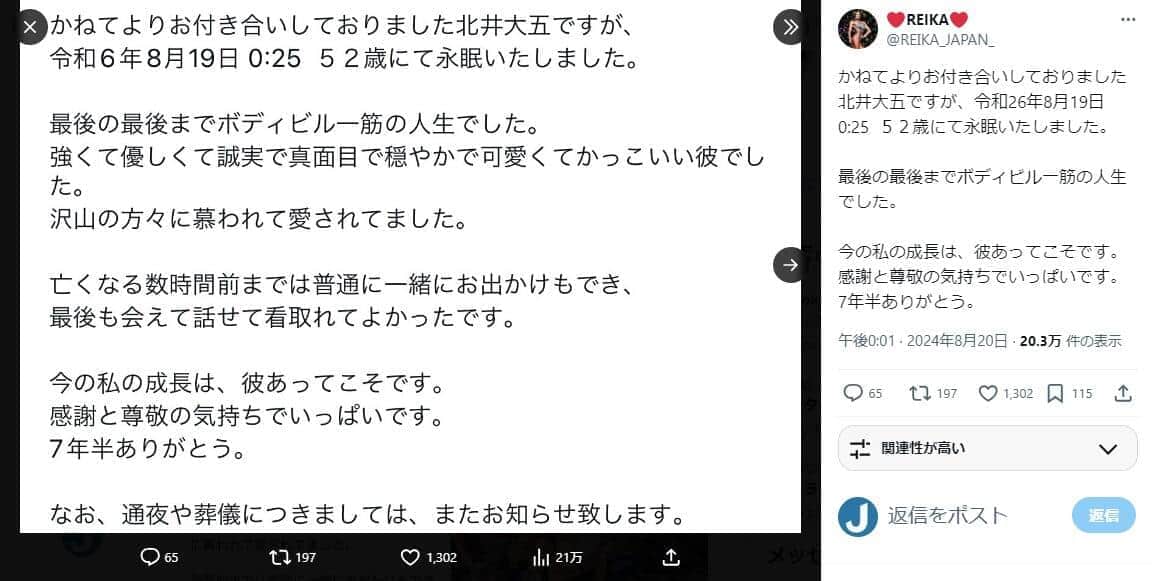Image resolution: width=1152 pixels, height=581 pixels.
Task: Like the post via heart under image
Action: (x=410, y=557)
